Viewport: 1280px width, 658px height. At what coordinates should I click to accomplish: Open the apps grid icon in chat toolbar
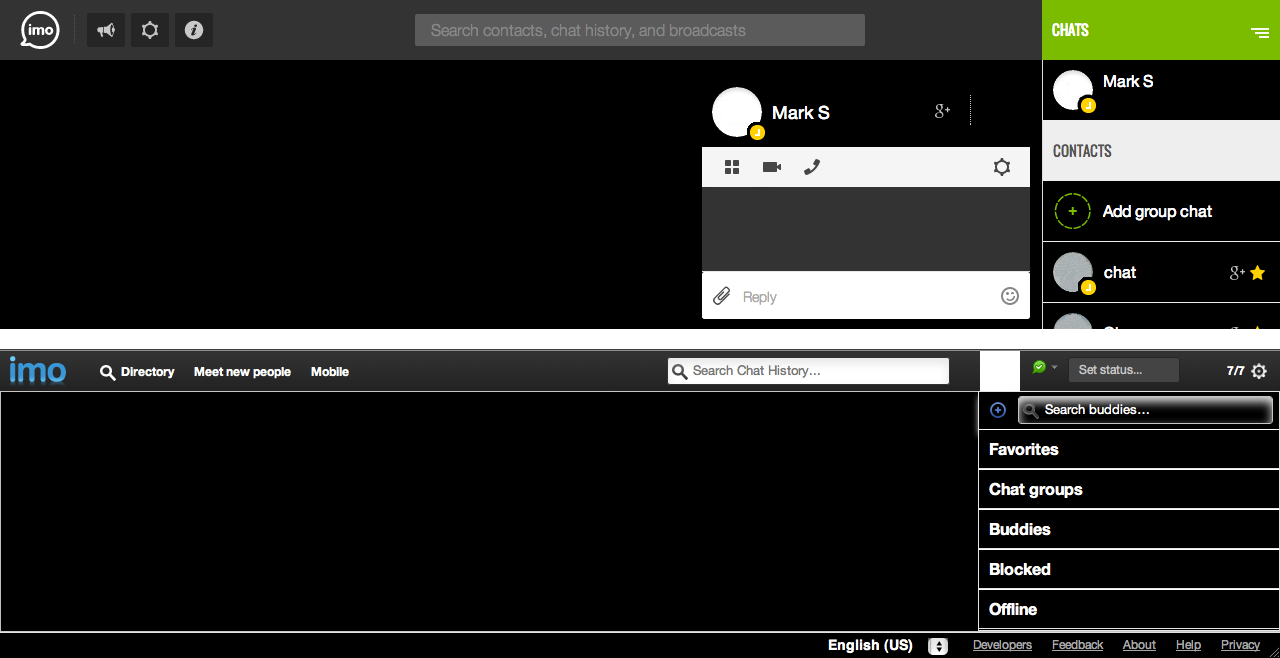pos(732,167)
